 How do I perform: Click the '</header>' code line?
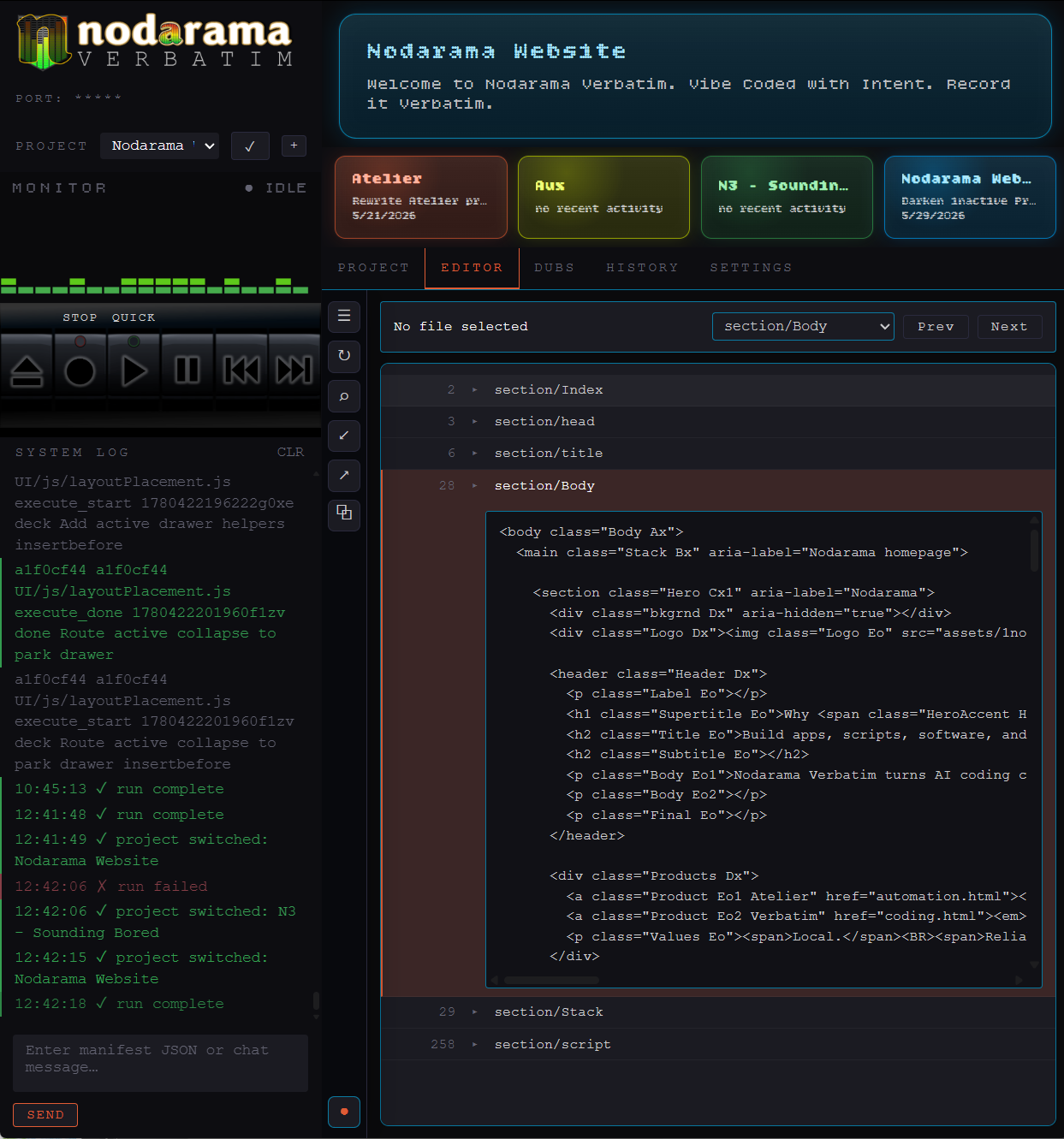pos(587,836)
